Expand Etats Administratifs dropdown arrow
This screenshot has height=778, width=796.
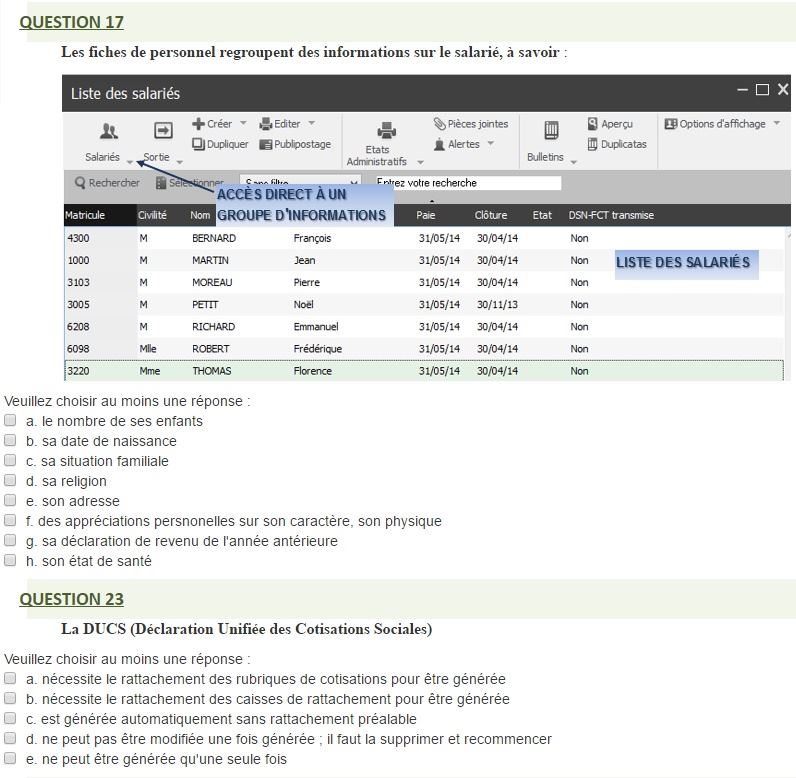[x=420, y=162]
